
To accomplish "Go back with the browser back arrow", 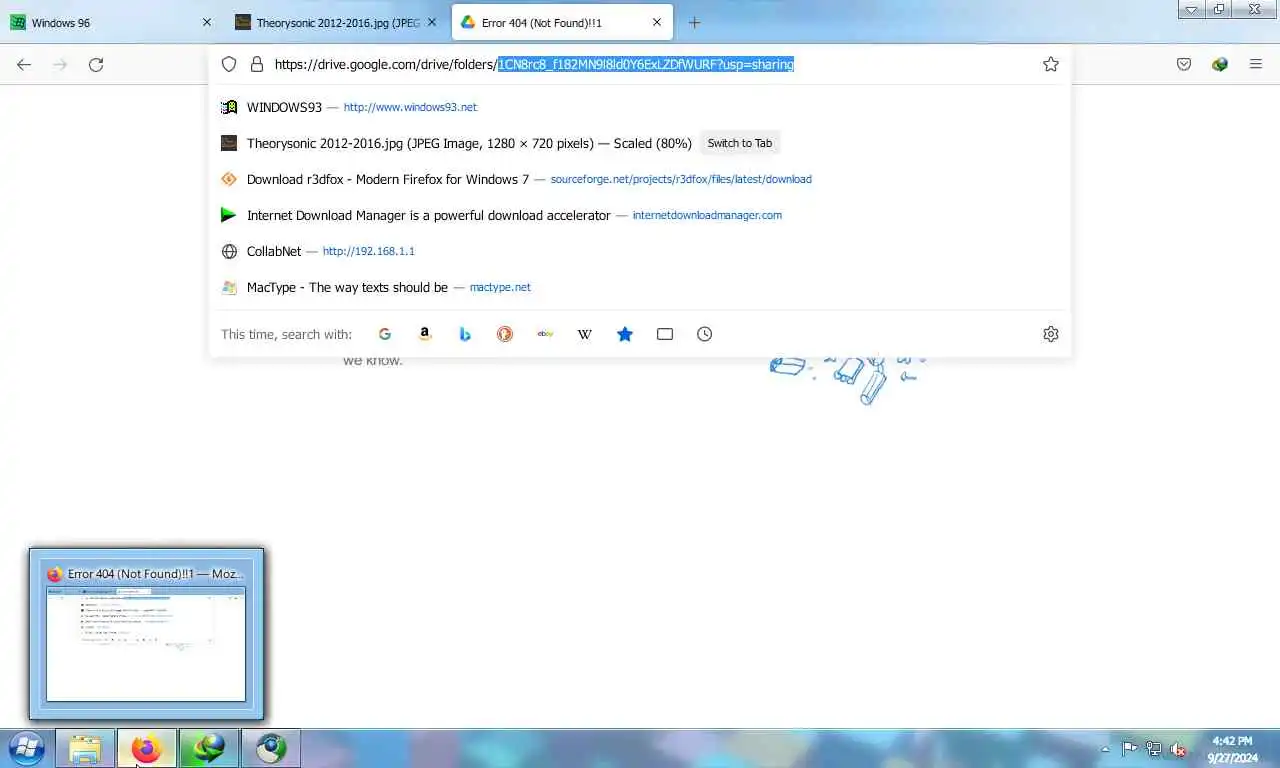I will tap(24, 64).
